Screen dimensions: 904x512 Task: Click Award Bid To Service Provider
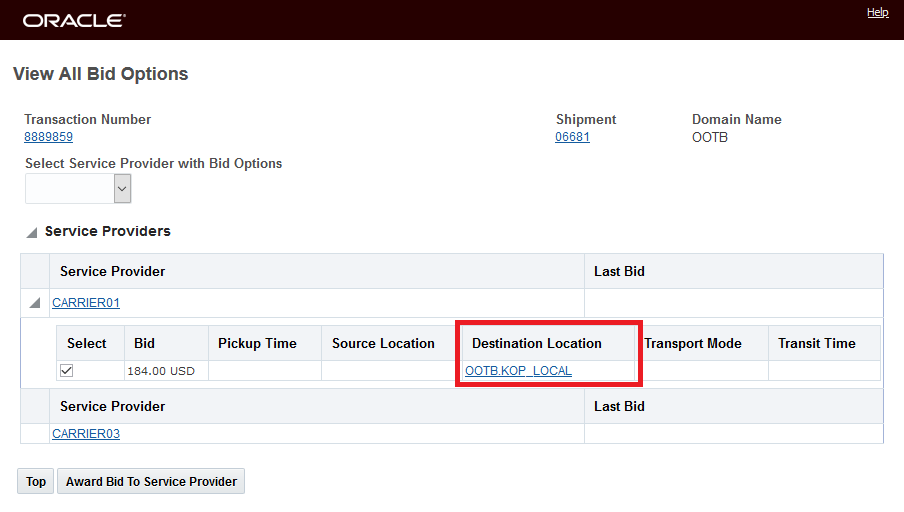click(151, 482)
